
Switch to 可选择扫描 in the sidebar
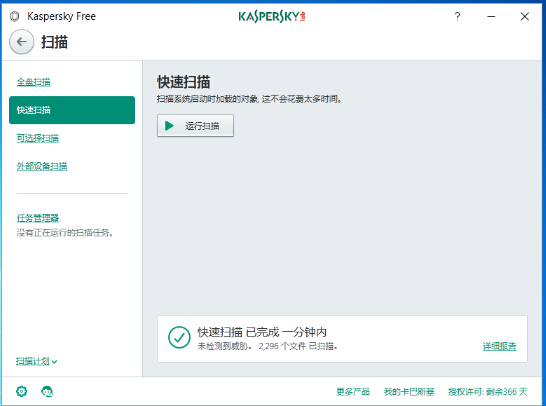pos(38,138)
